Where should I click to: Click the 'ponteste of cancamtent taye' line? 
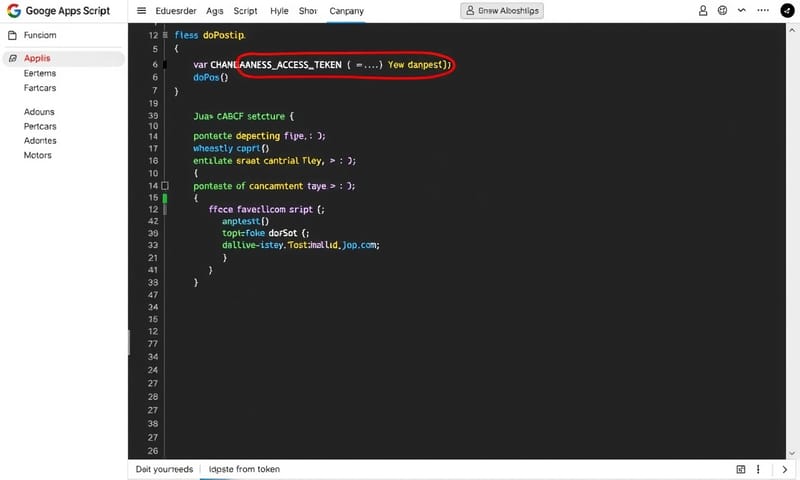pos(274,186)
